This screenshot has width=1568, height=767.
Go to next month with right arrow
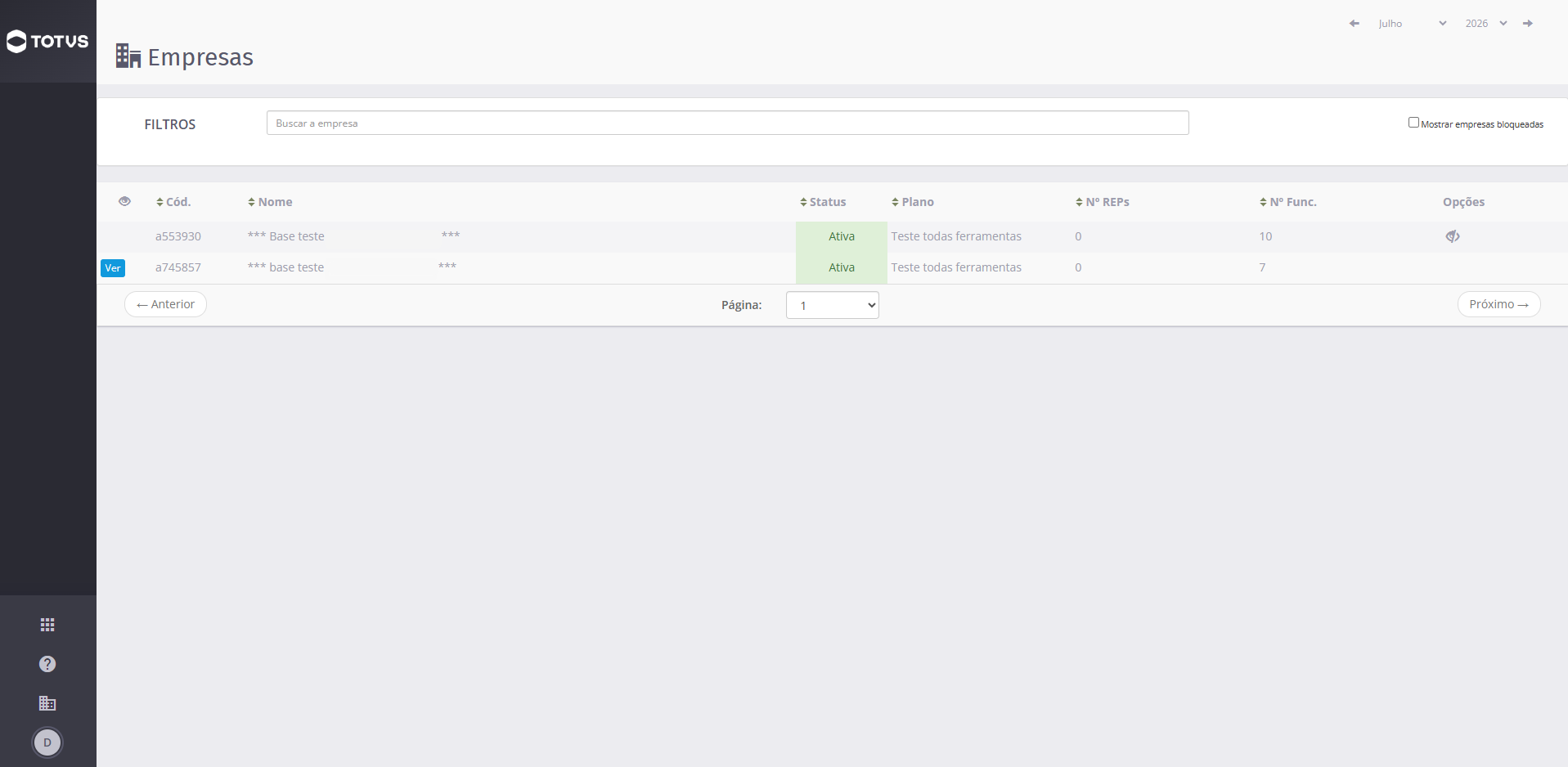[x=1527, y=24]
